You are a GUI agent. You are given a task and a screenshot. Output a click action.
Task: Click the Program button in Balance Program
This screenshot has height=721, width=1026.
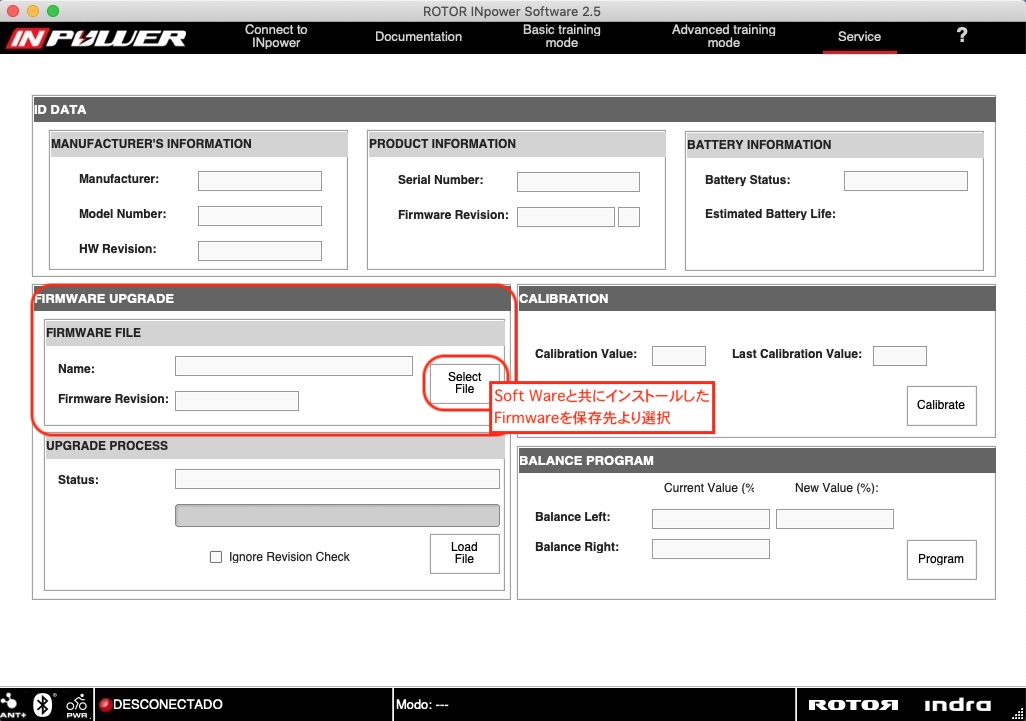(940, 559)
